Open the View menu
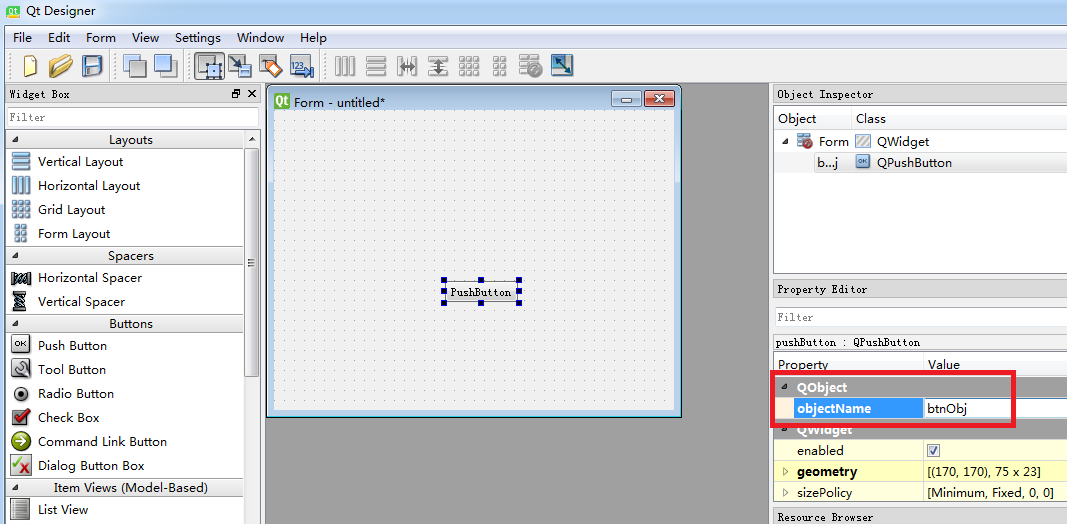The image size is (1067, 524). [x=146, y=37]
